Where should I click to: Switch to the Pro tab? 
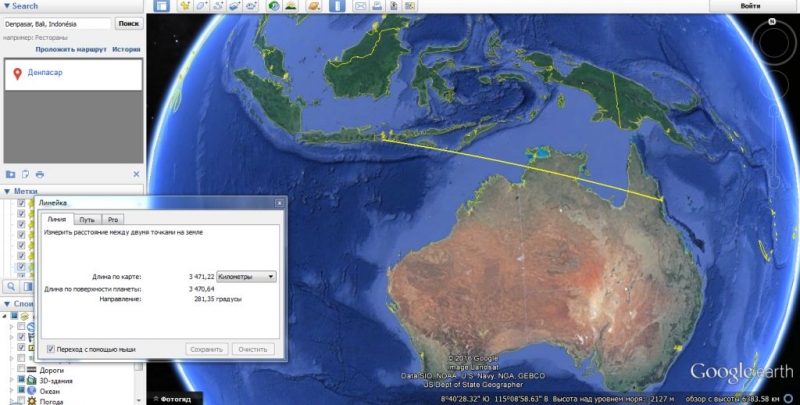[x=113, y=220]
